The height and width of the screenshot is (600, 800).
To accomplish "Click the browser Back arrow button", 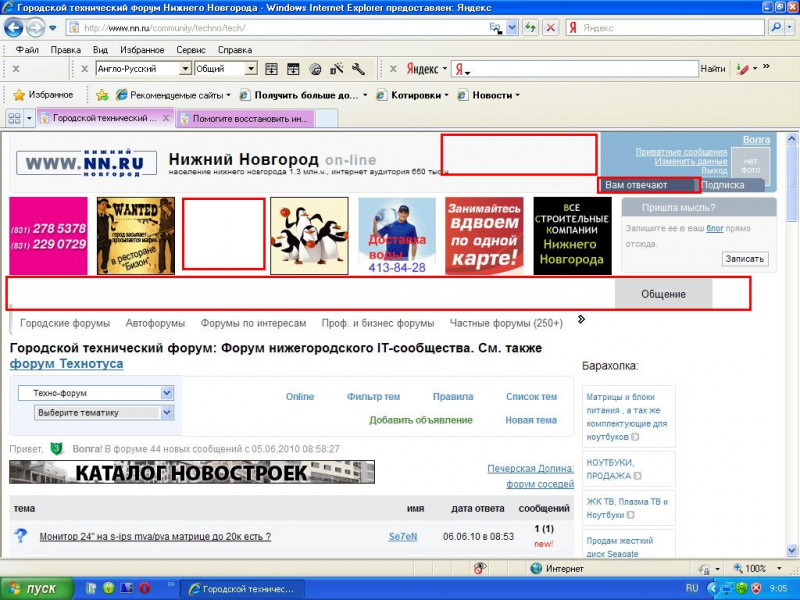I will [x=13, y=28].
